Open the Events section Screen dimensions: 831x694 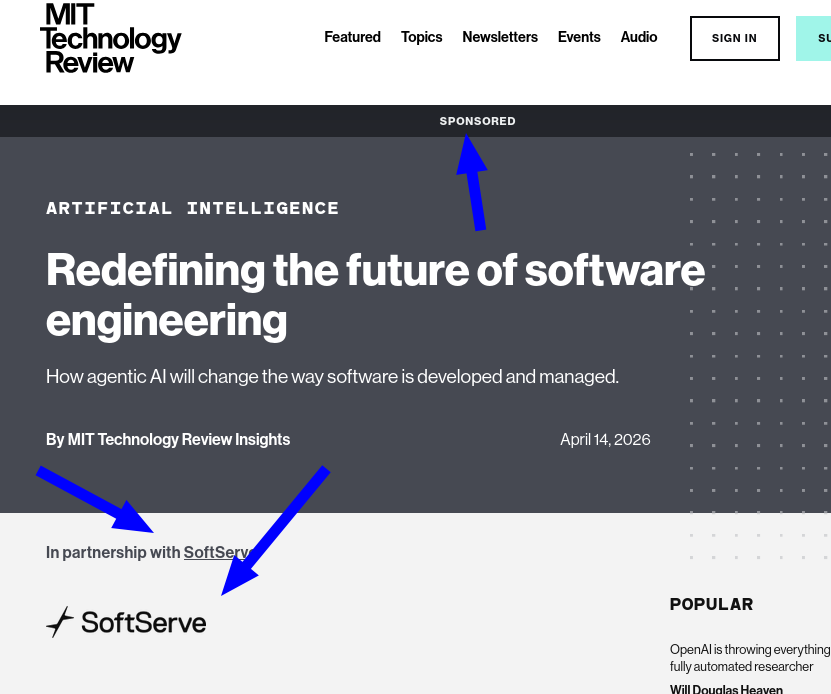tap(579, 37)
